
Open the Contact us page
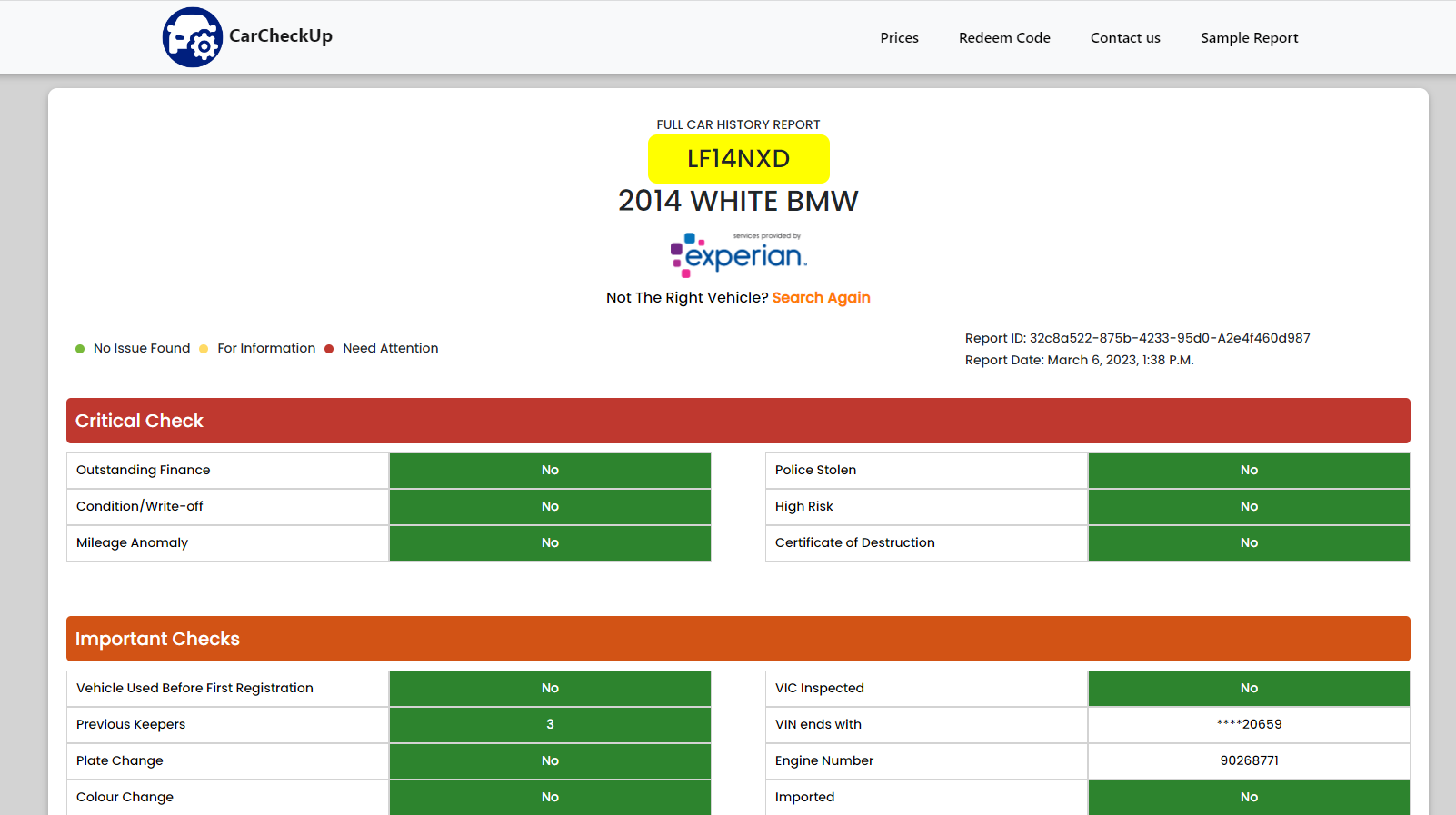tap(1125, 38)
